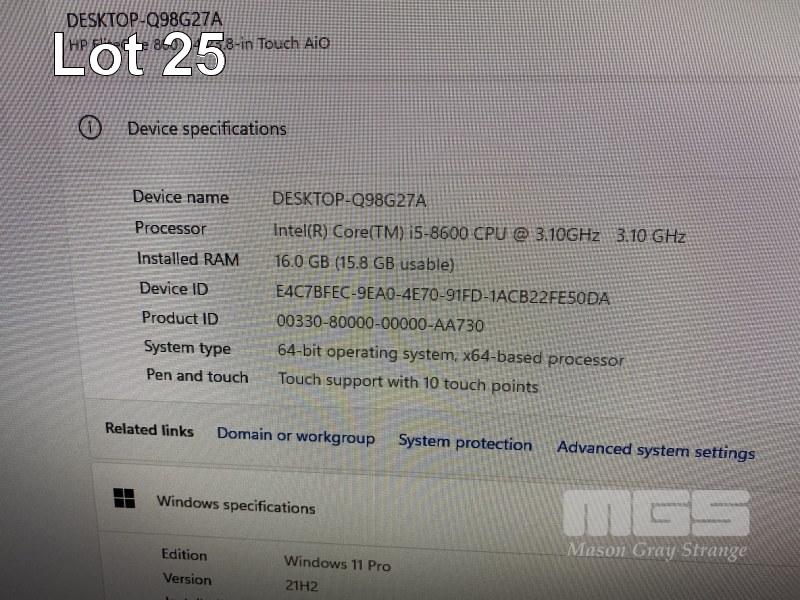The image size is (800, 600).
Task: Click the Version 21H2 value
Action: 302,585
